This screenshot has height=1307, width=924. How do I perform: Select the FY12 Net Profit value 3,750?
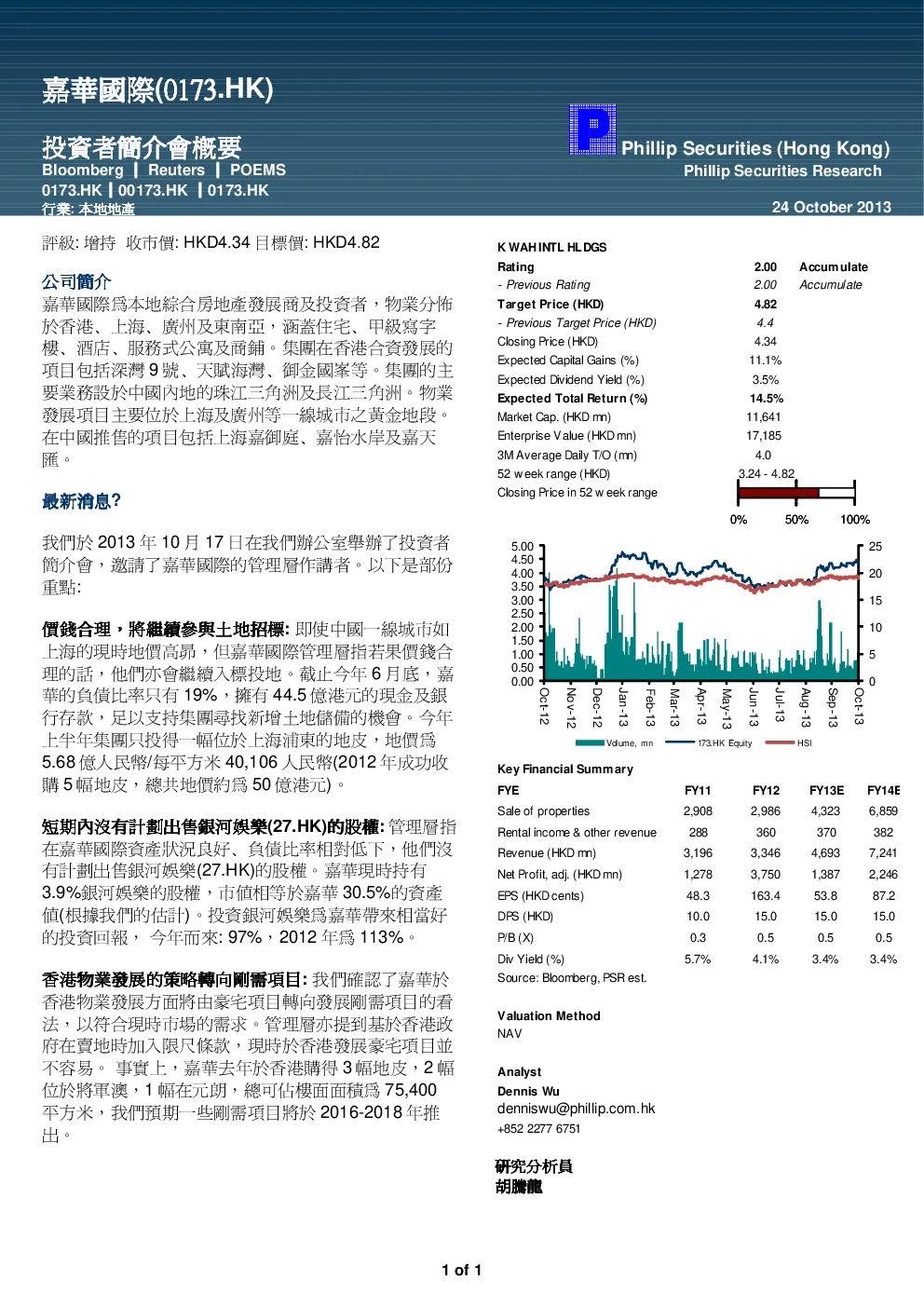tap(766, 875)
